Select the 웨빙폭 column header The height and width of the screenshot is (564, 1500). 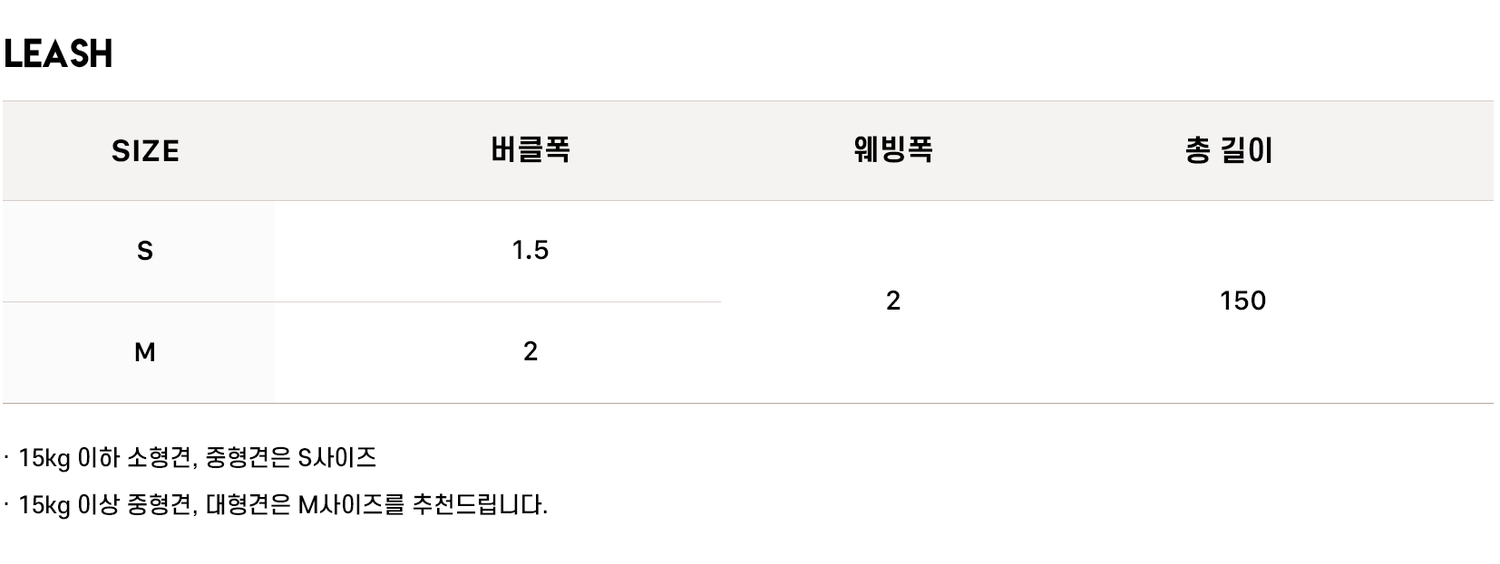[x=893, y=151]
